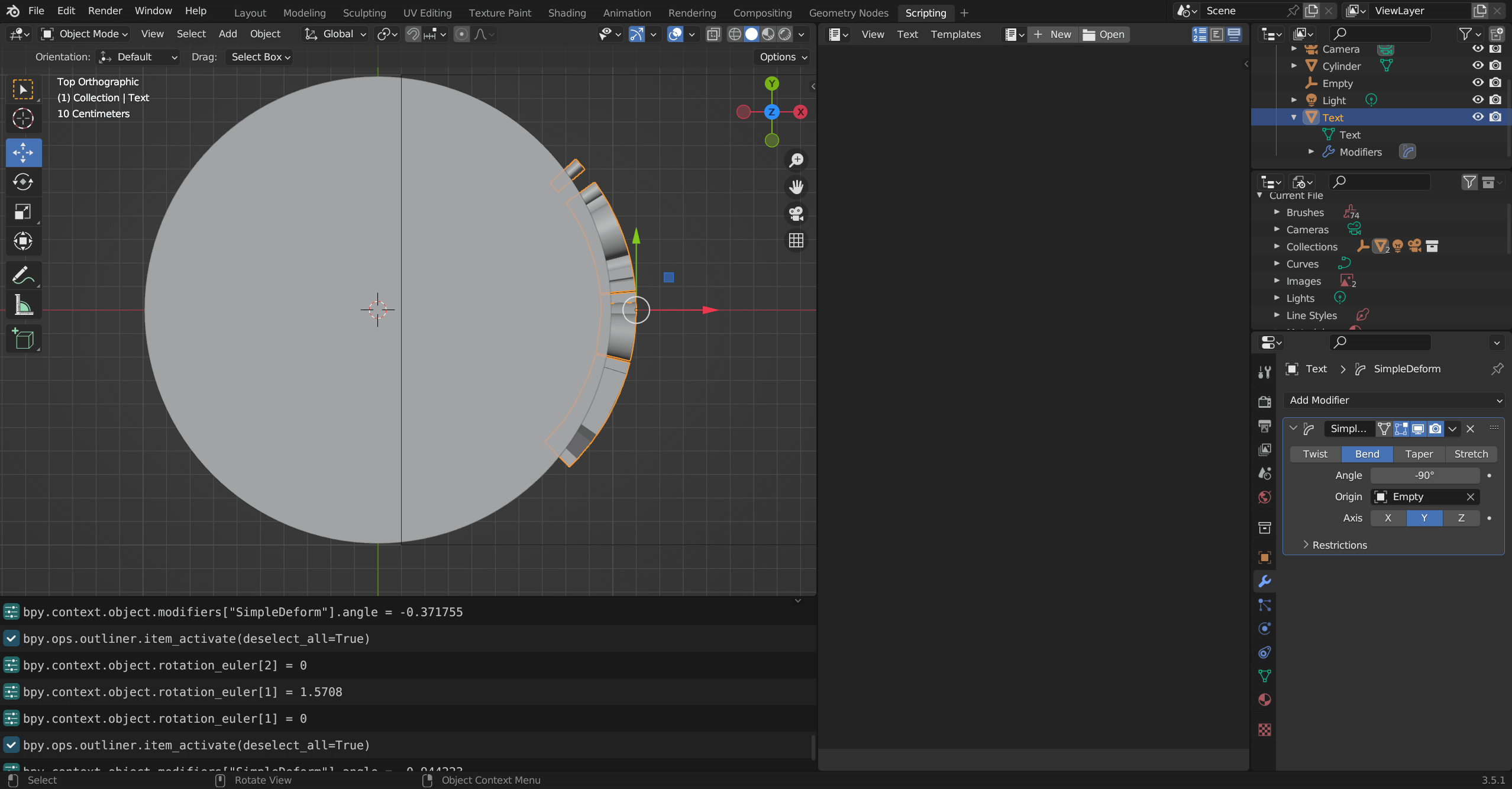1512x789 pixels.
Task: Disable Text object in renders
Action: 1495,117
